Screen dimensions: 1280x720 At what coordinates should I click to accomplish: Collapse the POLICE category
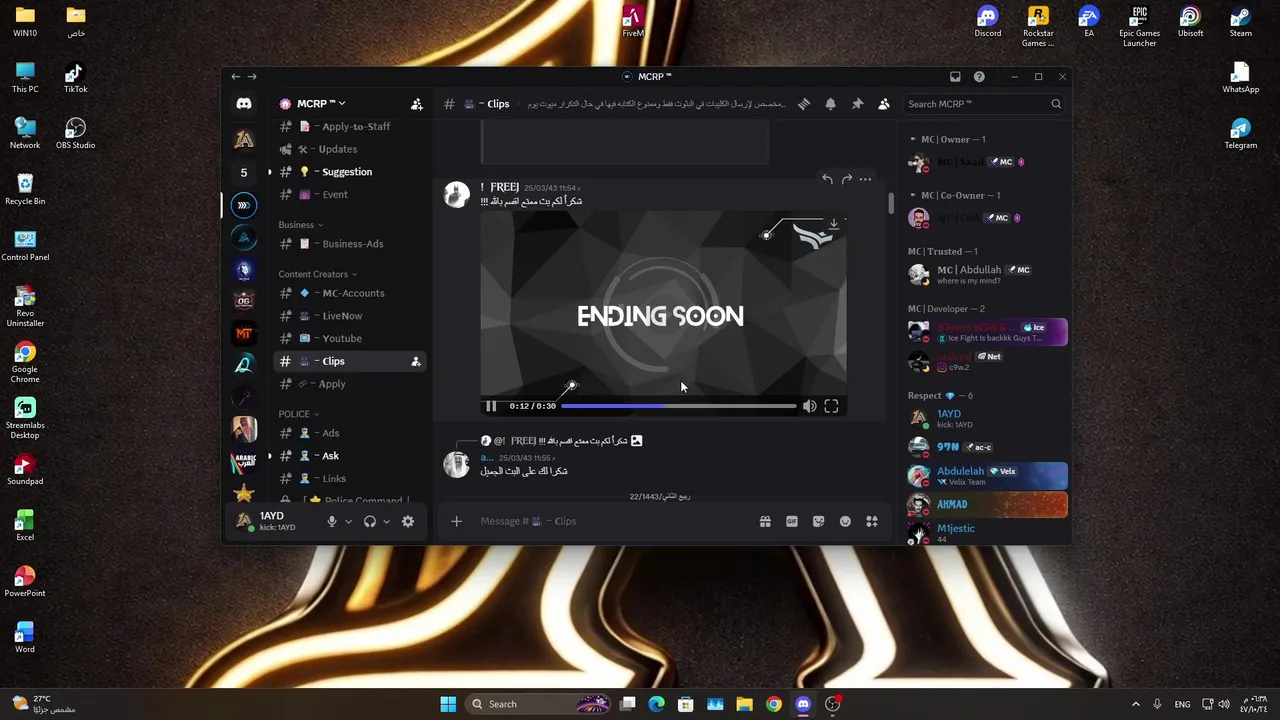tap(299, 414)
